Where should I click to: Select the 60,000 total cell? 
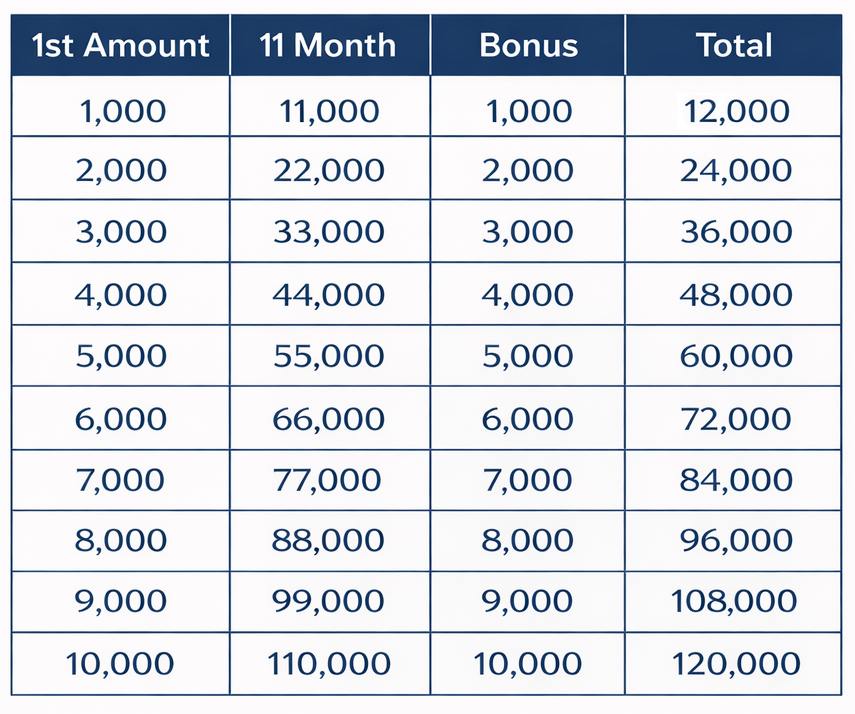pyautogui.click(x=736, y=356)
